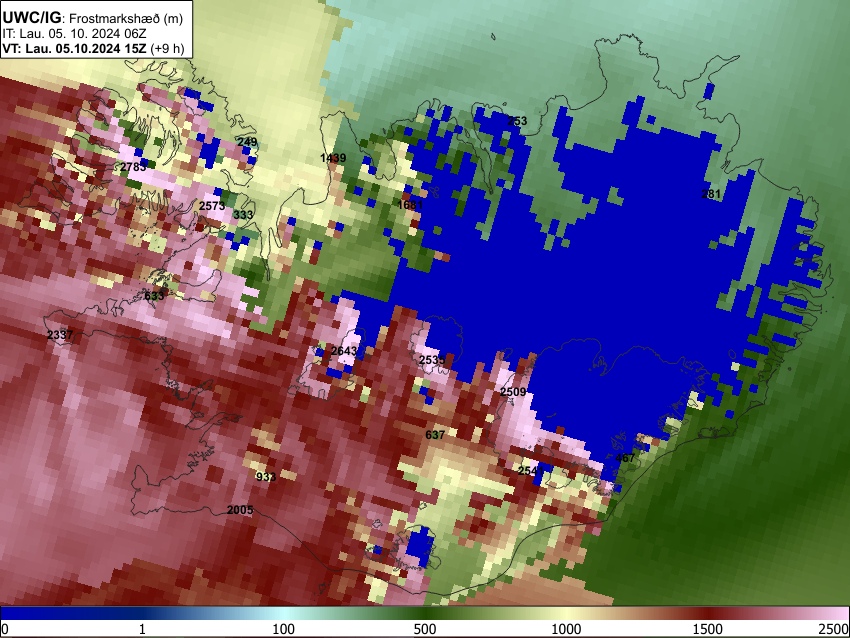Click the map value label 2535

pyautogui.click(x=432, y=360)
